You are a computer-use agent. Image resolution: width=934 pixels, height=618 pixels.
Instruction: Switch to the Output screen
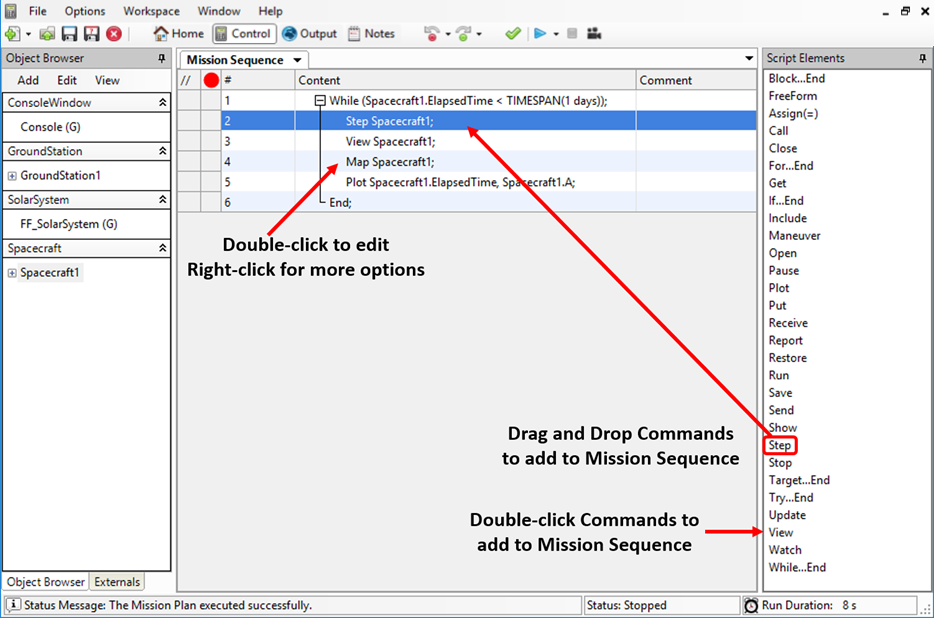pos(310,34)
